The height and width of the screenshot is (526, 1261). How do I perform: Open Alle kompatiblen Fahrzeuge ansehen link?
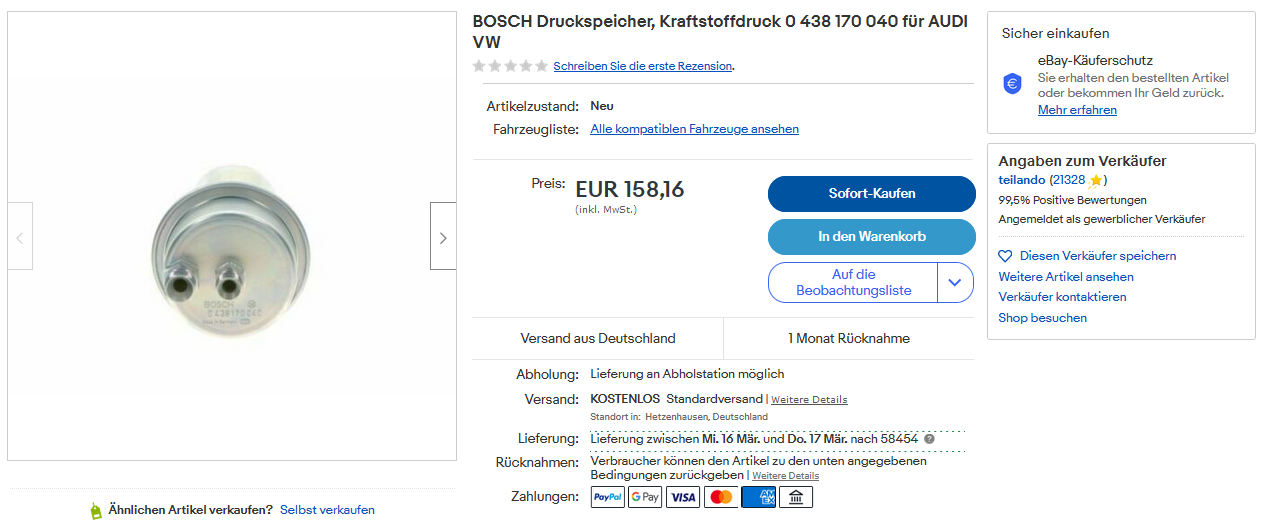pos(695,129)
